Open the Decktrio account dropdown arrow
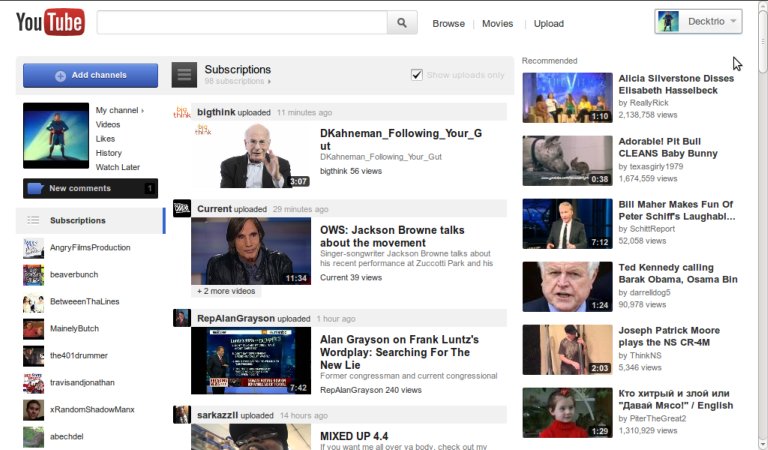Viewport: 768px width, 450px height. (733, 21)
